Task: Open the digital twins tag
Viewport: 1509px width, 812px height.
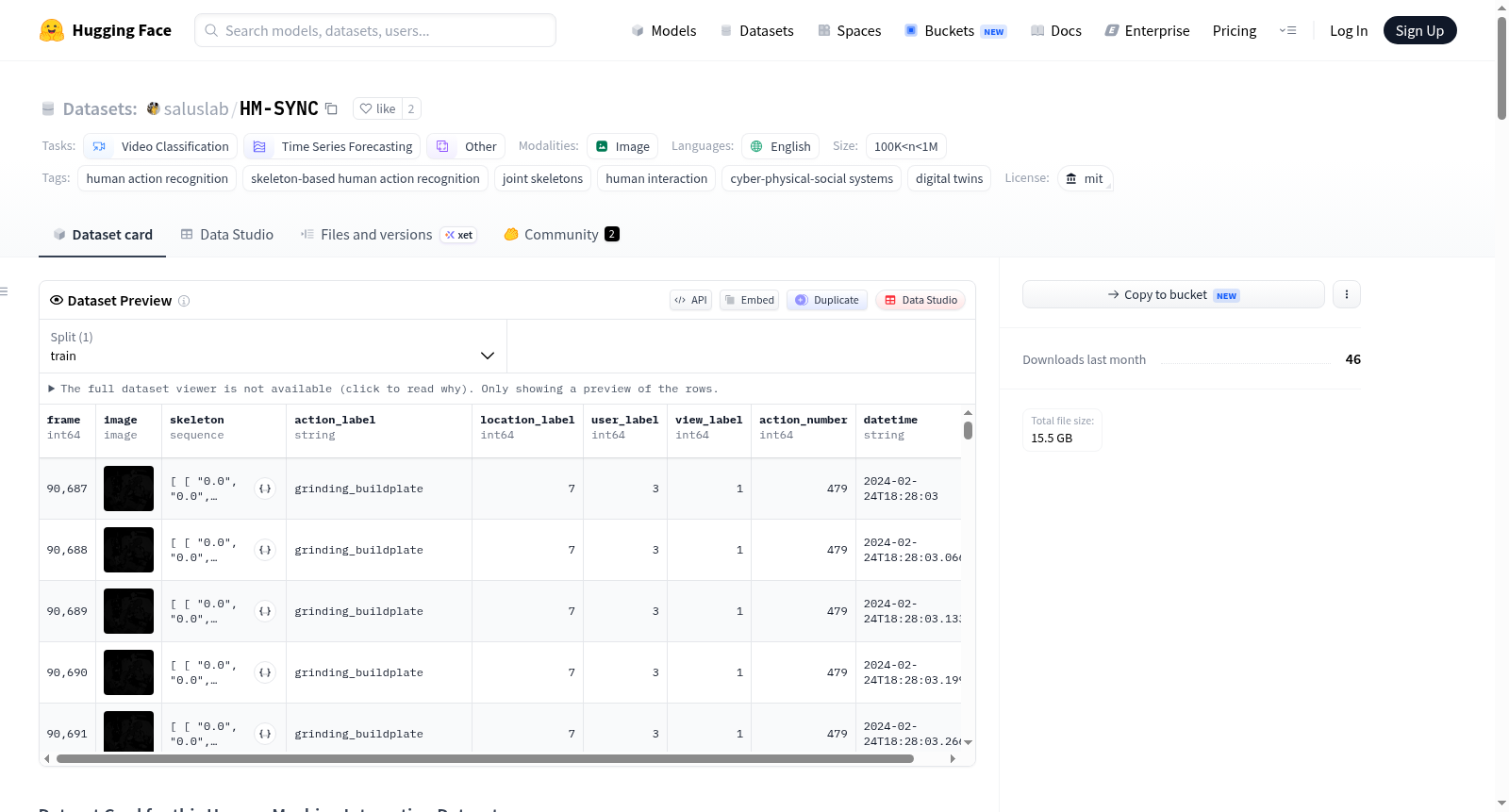Action: click(949, 178)
